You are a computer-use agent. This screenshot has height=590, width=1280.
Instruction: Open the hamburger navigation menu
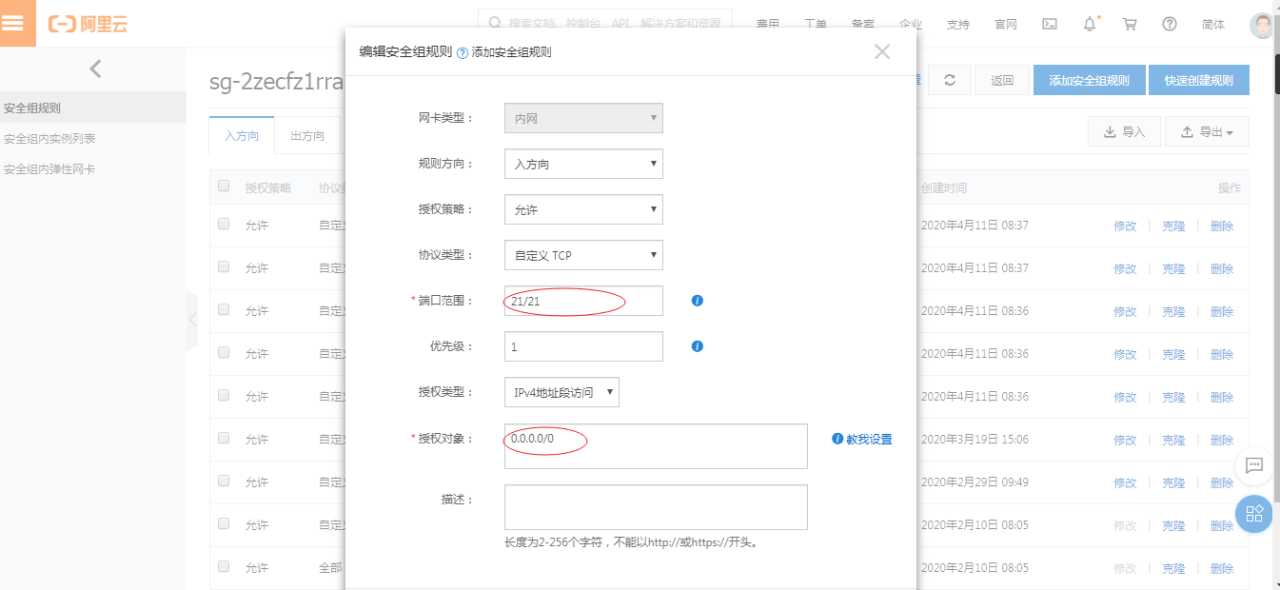(x=16, y=21)
